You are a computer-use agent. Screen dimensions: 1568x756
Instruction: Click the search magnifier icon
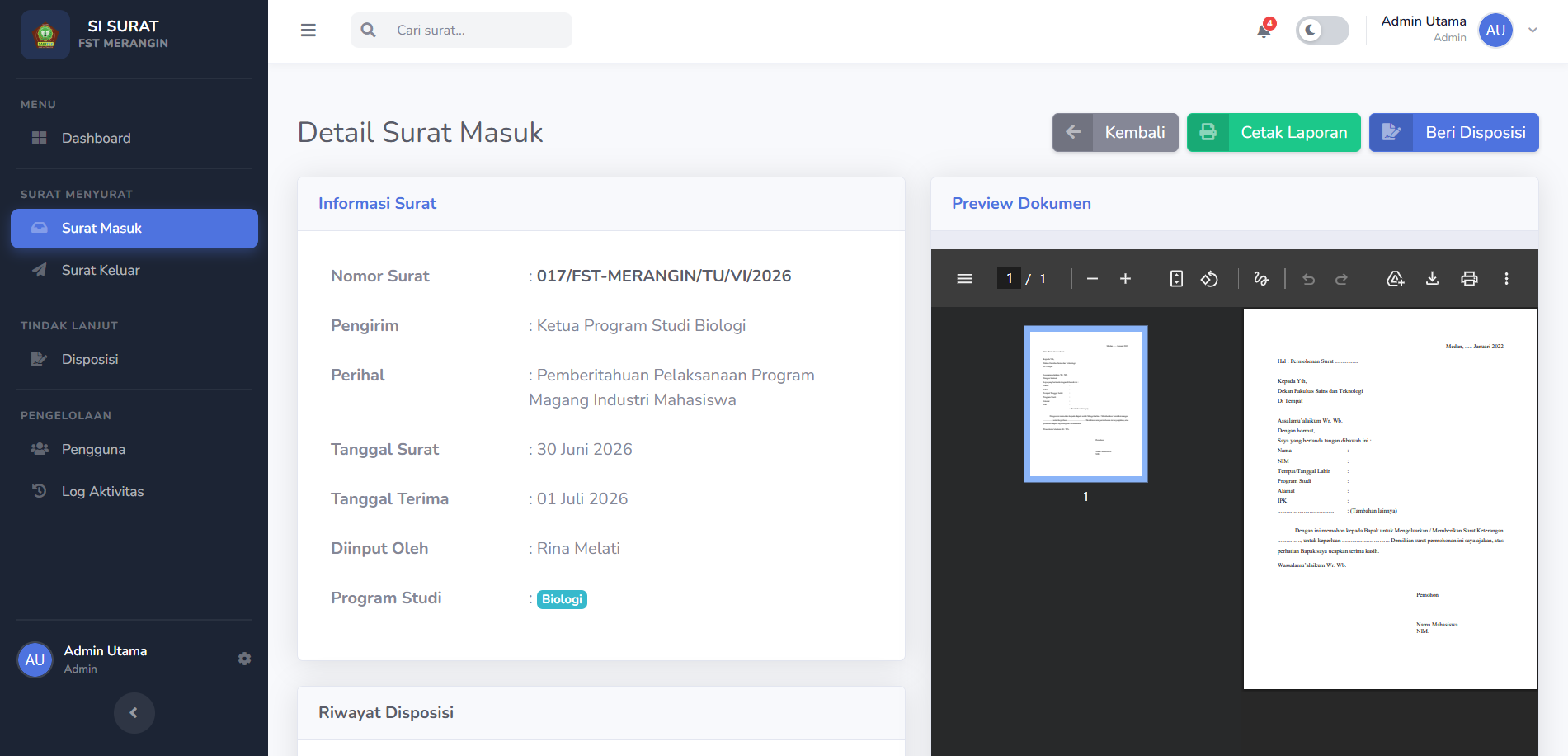point(369,31)
